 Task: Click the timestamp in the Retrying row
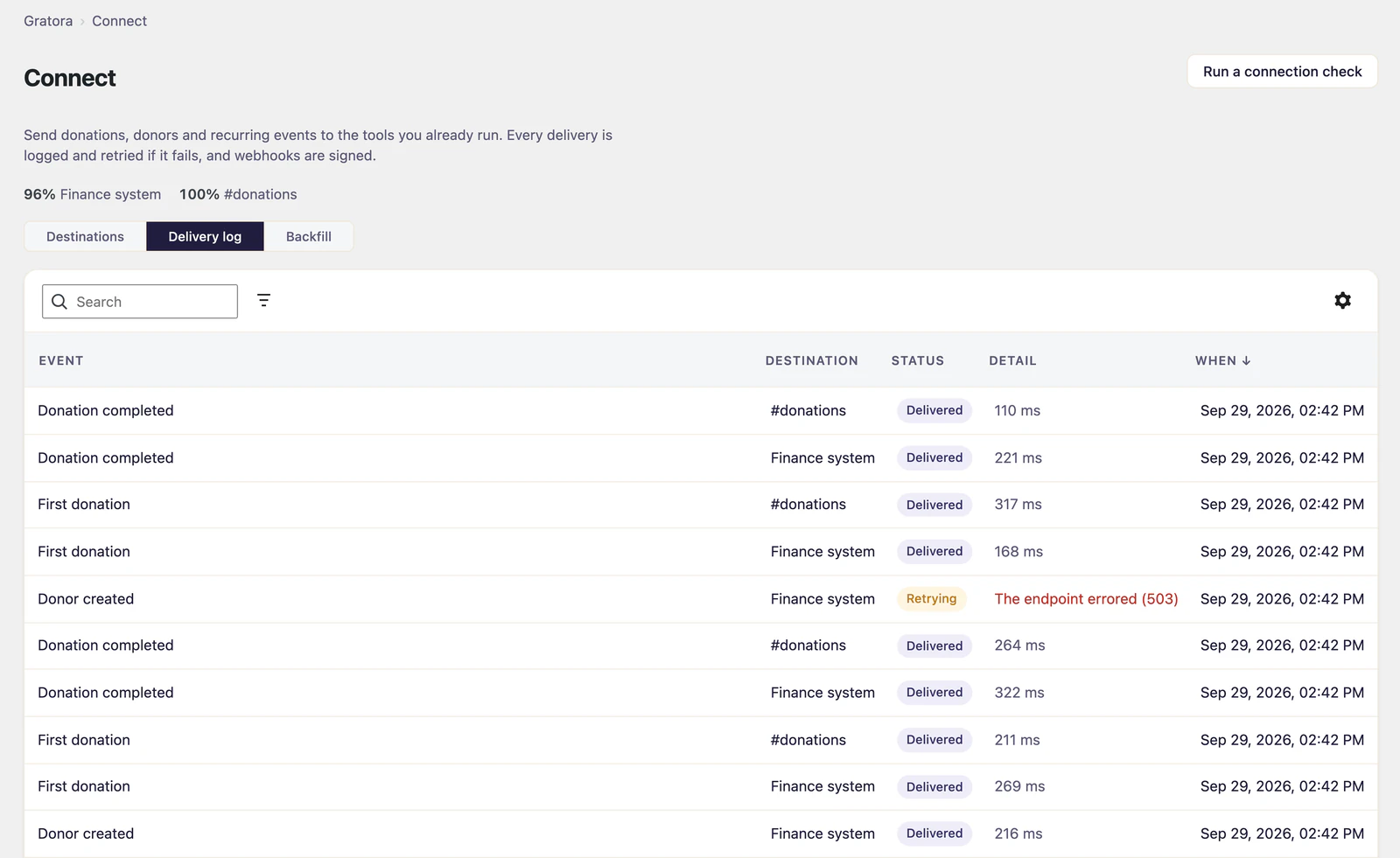pyautogui.click(x=1282, y=599)
